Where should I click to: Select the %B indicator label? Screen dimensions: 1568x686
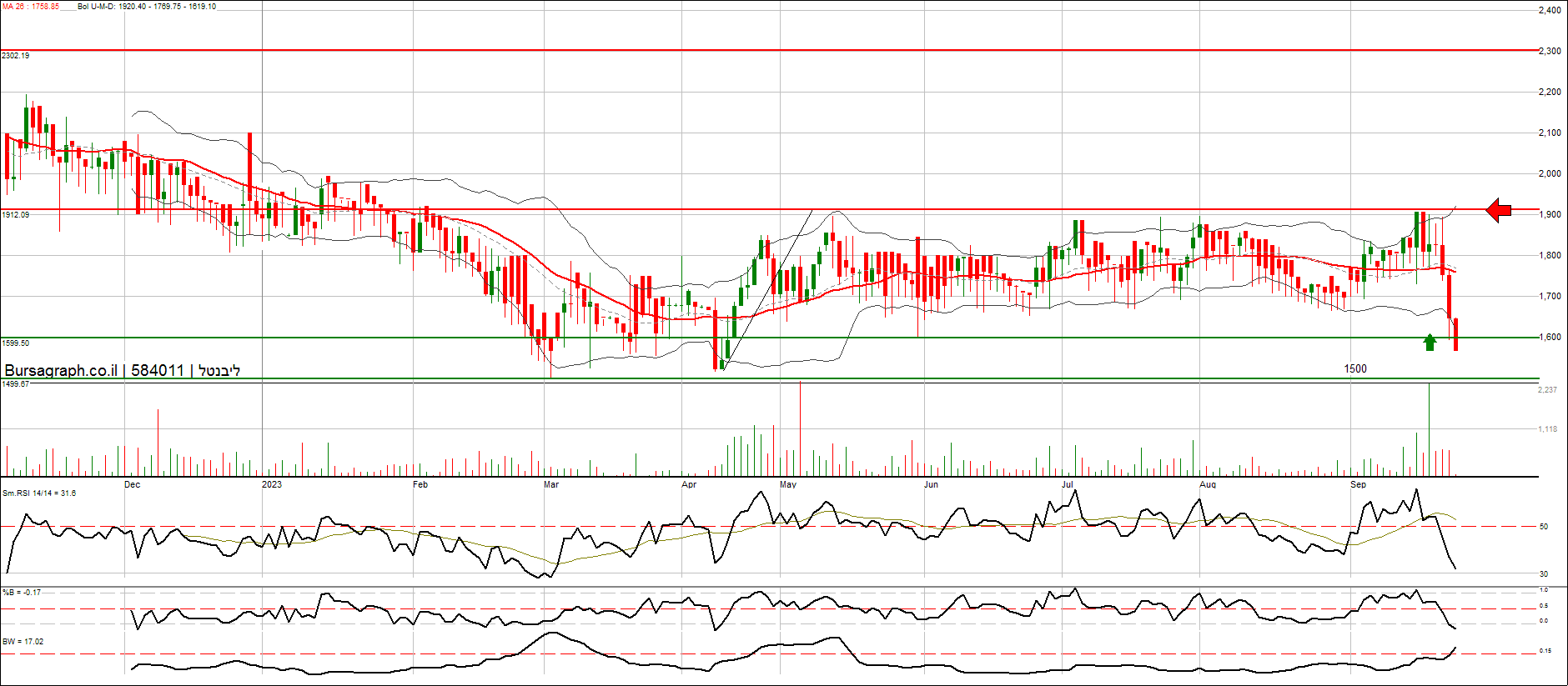point(22,593)
